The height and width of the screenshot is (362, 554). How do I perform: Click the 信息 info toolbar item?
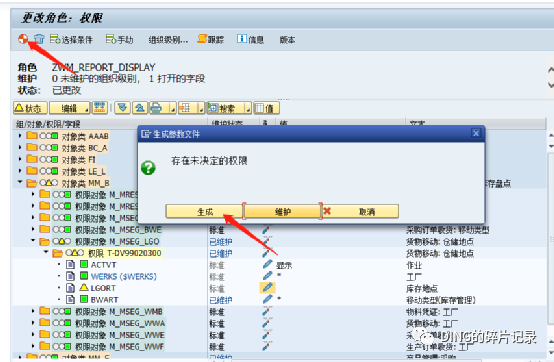pyautogui.click(x=251, y=40)
